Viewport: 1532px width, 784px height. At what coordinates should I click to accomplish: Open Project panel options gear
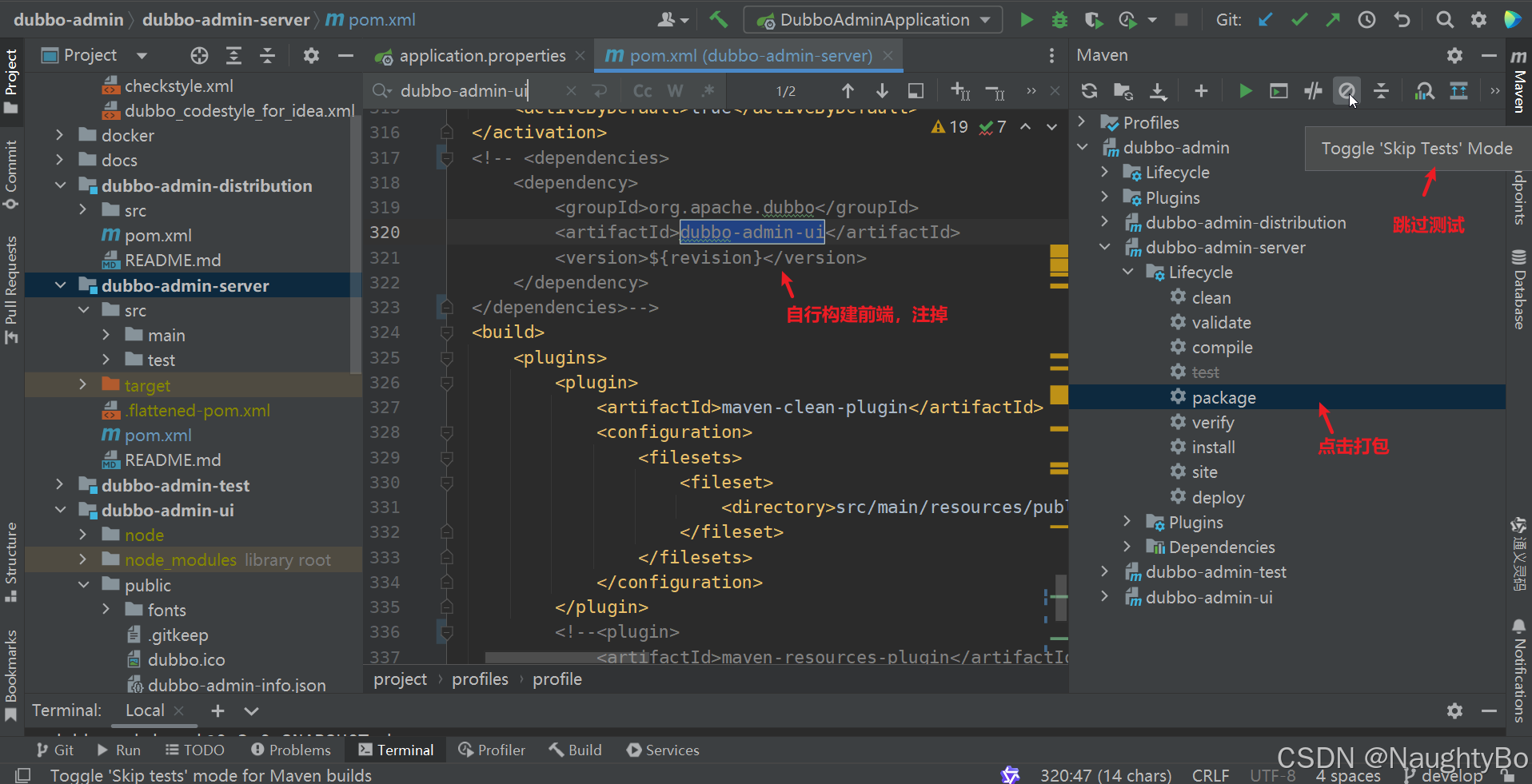tap(311, 55)
